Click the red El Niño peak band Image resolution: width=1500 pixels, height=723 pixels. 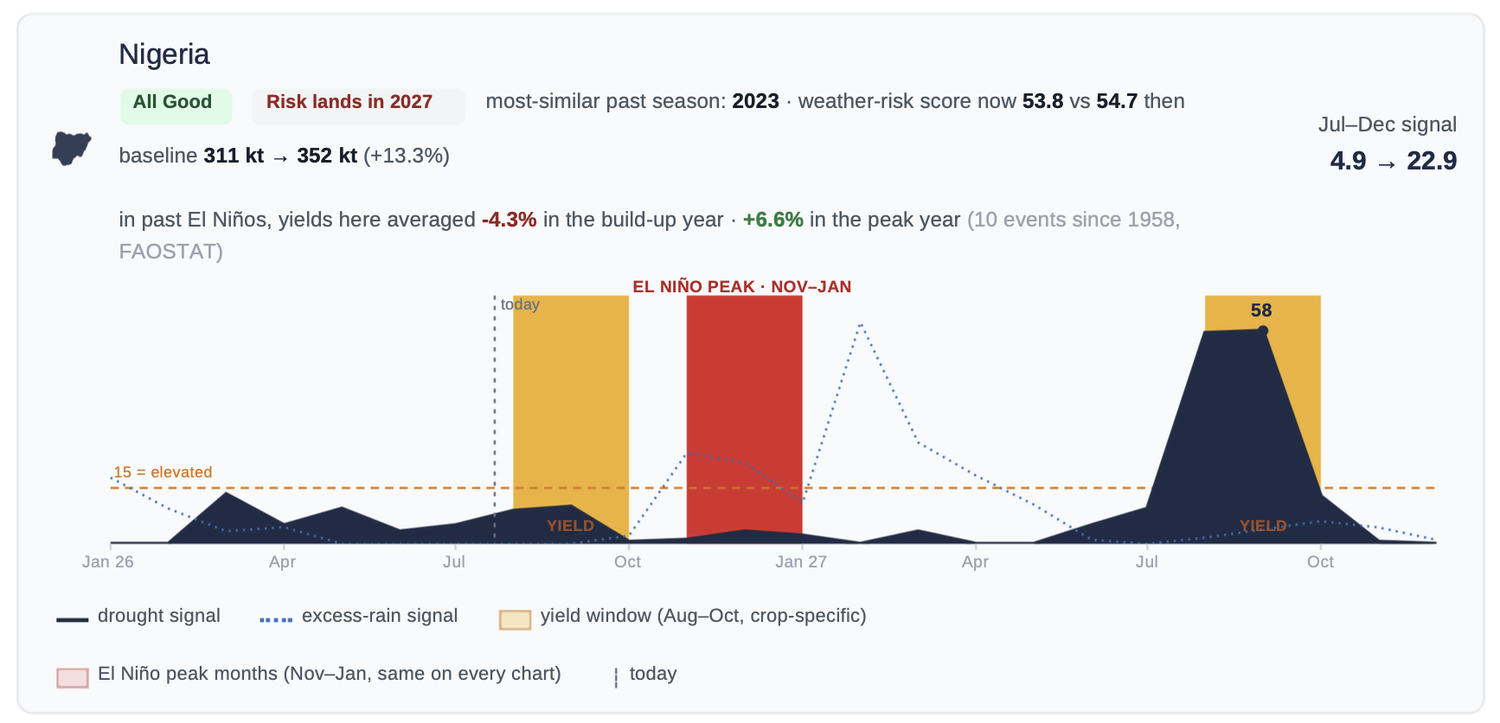pos(744,418)
